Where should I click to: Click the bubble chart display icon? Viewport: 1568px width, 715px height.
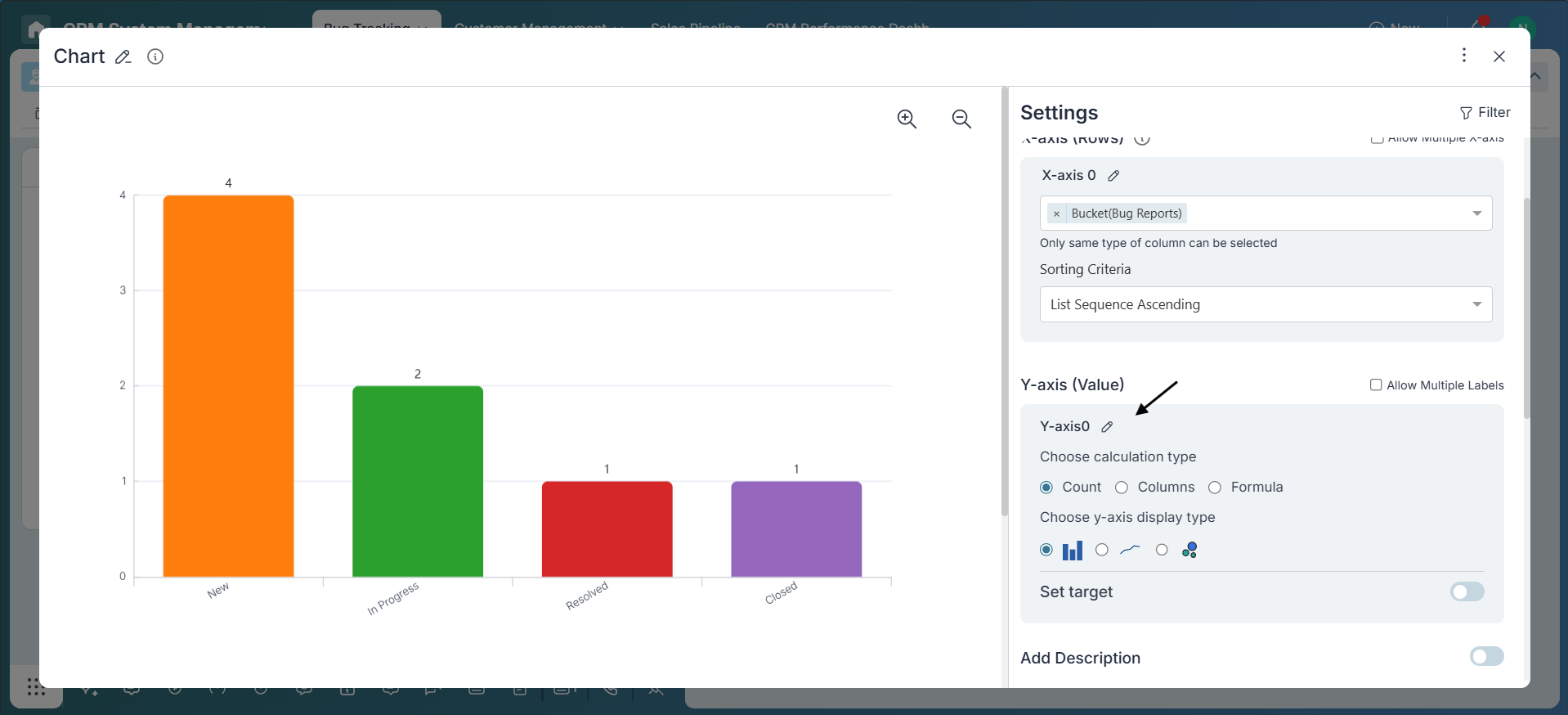pyautogui.click(x=1189, y=550)
